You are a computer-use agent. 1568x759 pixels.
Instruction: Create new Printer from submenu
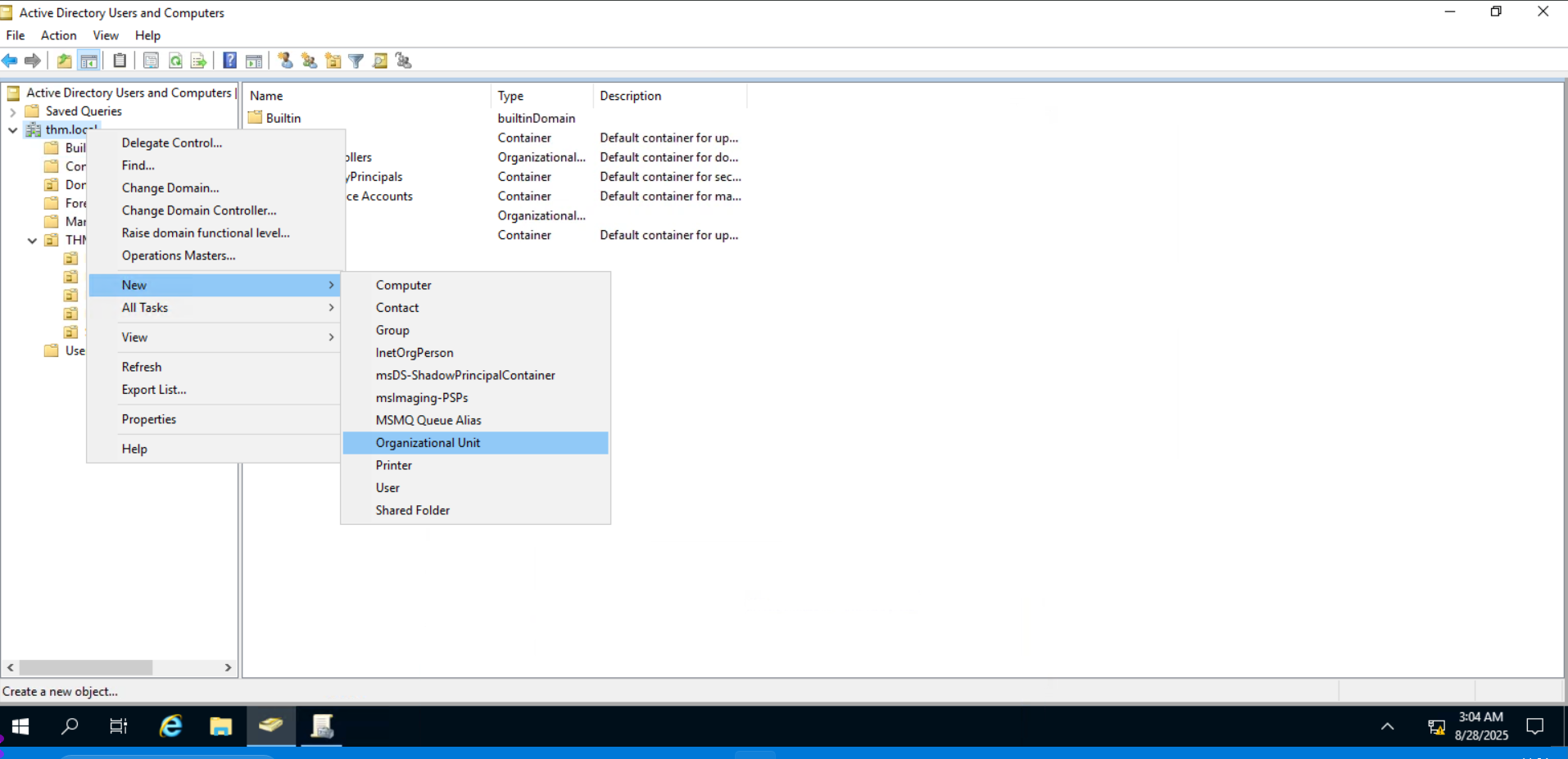click(x=475, y=465)
